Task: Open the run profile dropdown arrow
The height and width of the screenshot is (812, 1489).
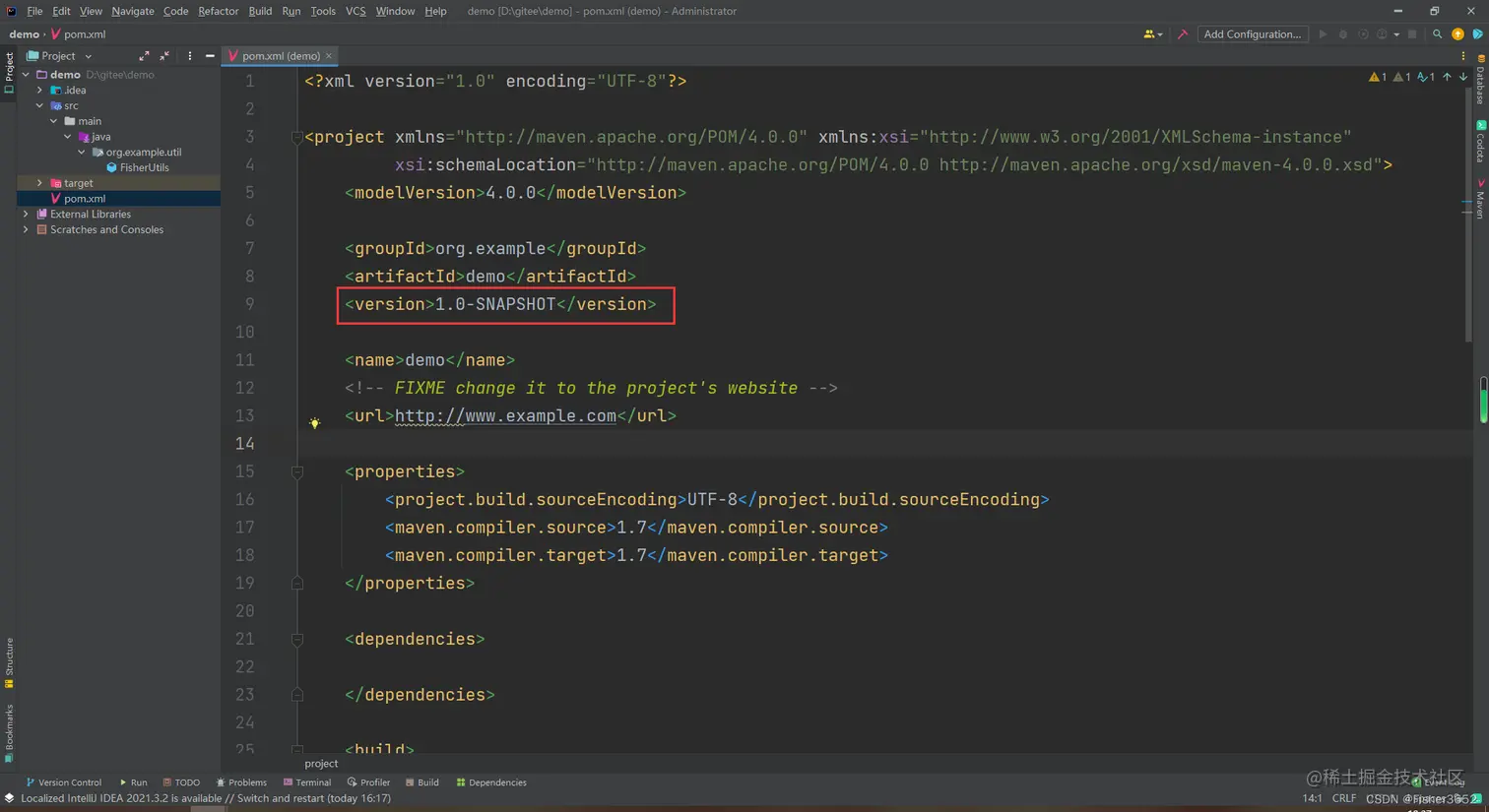Action: click(1396, 34)
